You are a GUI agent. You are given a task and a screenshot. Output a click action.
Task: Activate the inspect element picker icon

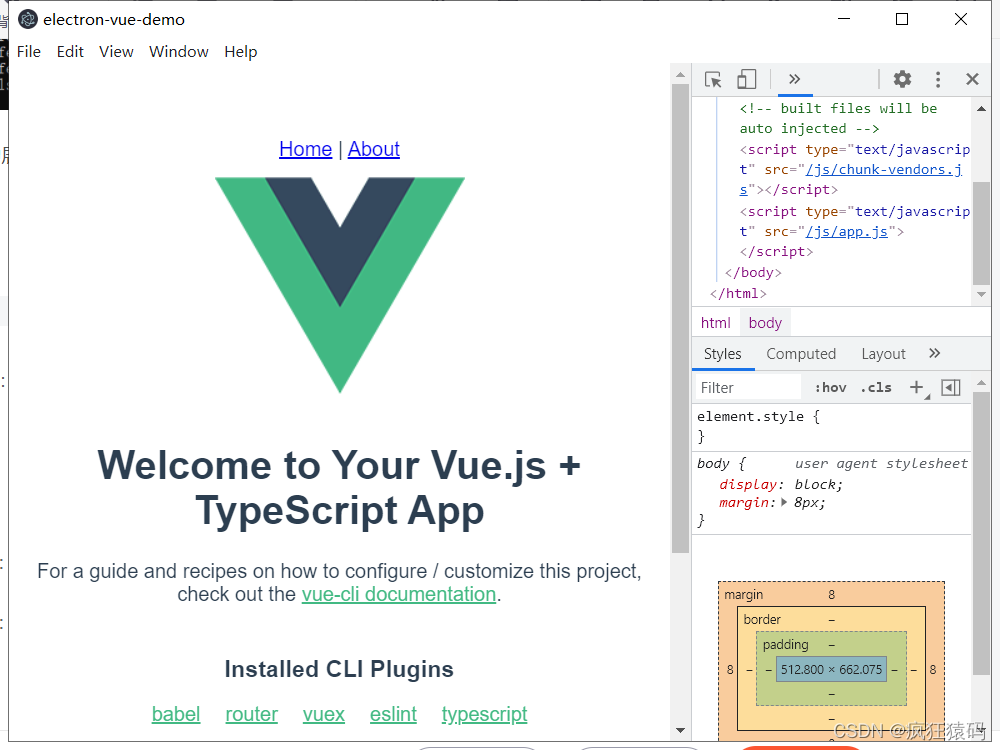(x=713, y=80)
